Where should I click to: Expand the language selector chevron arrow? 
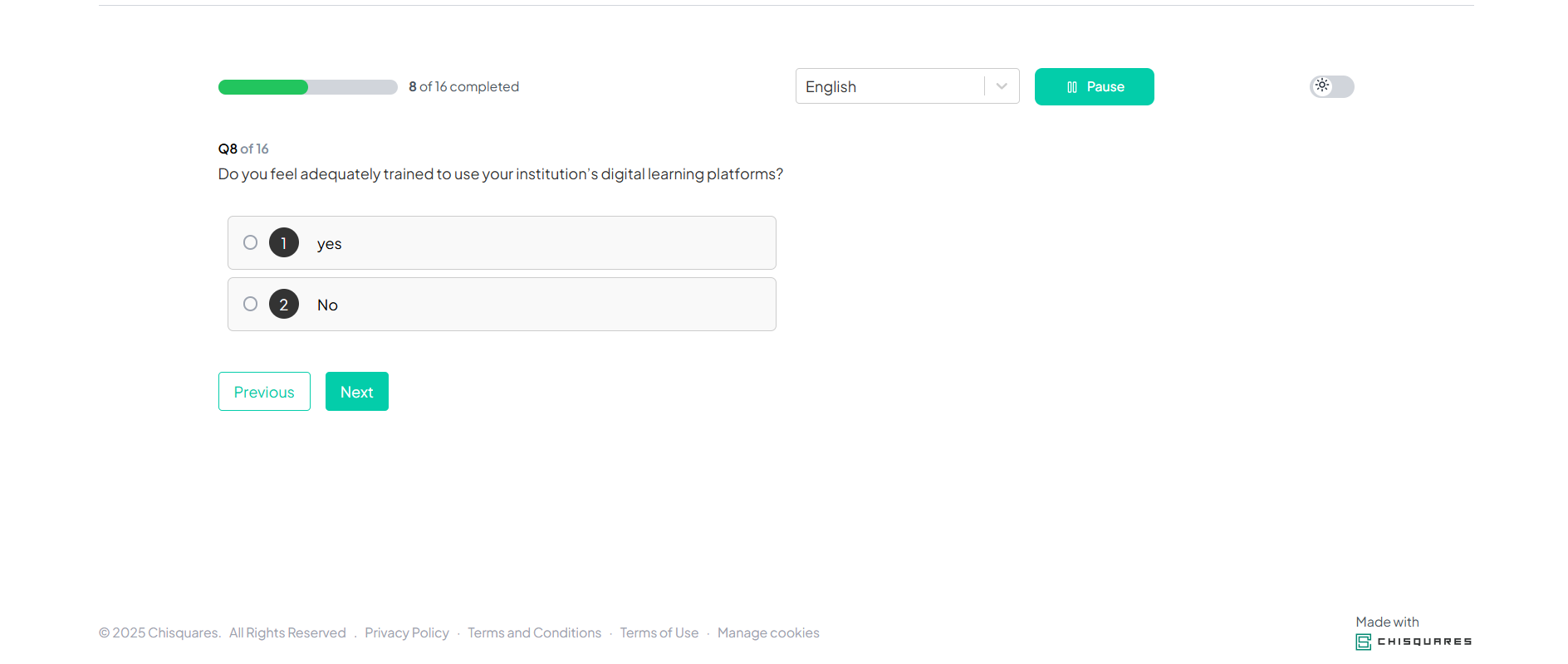[x=1002, y=86]
